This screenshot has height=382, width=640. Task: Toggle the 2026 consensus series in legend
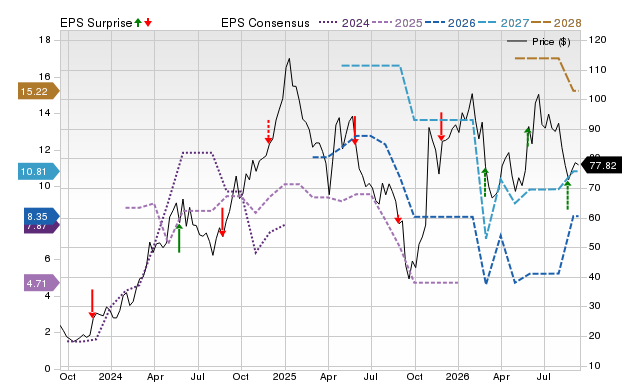(450, 23)
